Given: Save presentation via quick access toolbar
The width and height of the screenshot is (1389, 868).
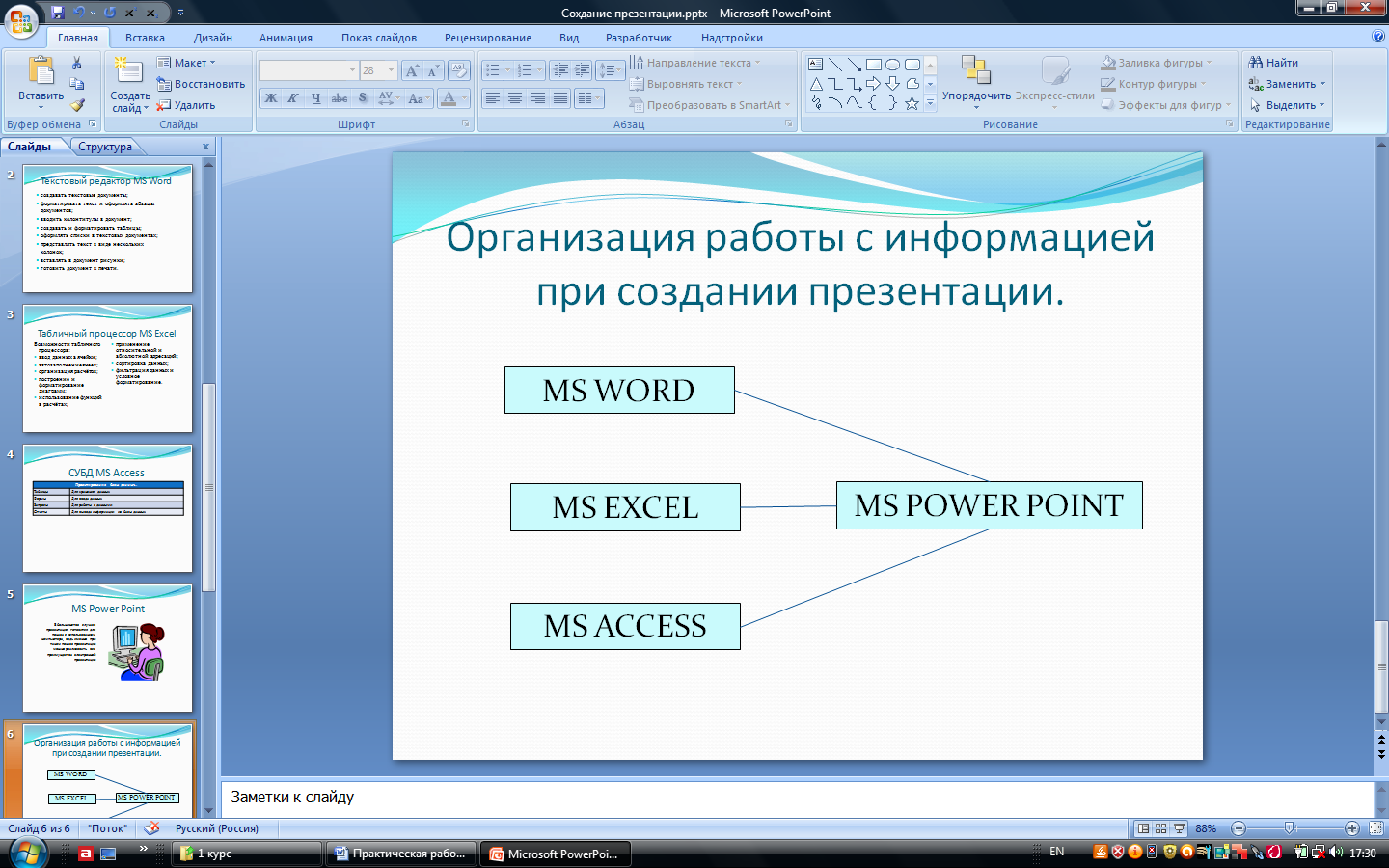Looking at the screenshot, I should (58, 13).
